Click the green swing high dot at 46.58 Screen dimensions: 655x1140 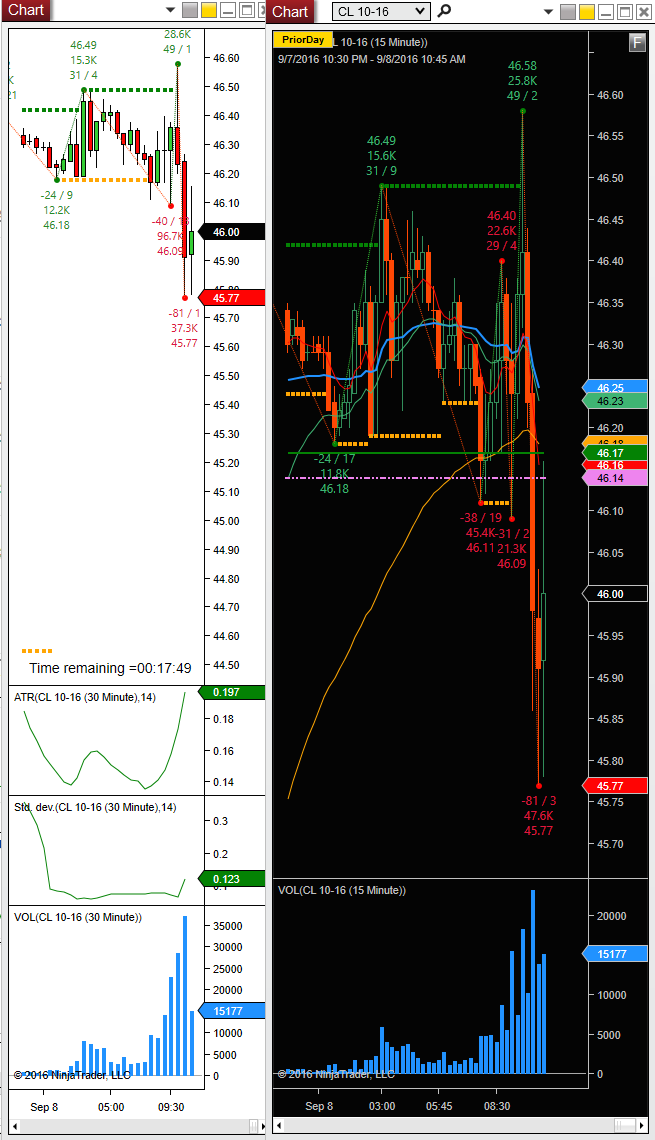point(523,111)
